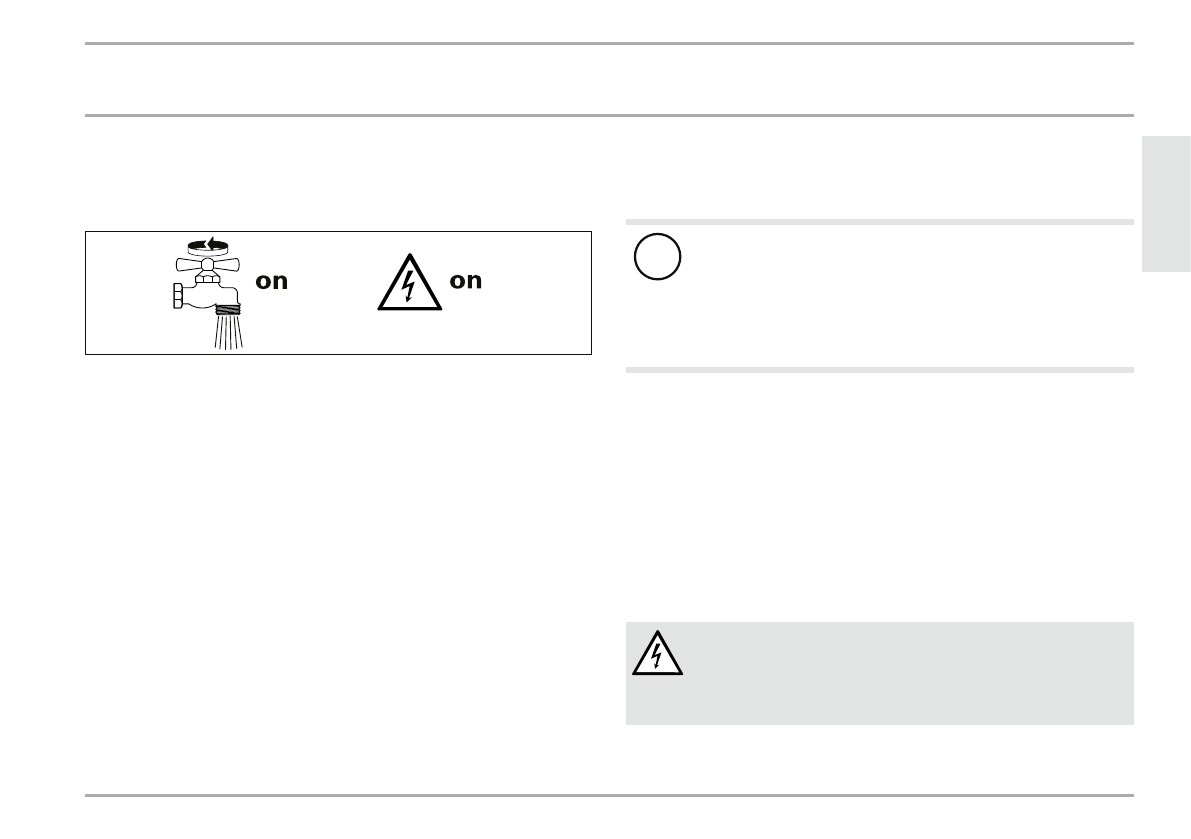
Task: Click the "on" label beside the voltage triangle
Action: pyautogui.click(x=466, y=281)
